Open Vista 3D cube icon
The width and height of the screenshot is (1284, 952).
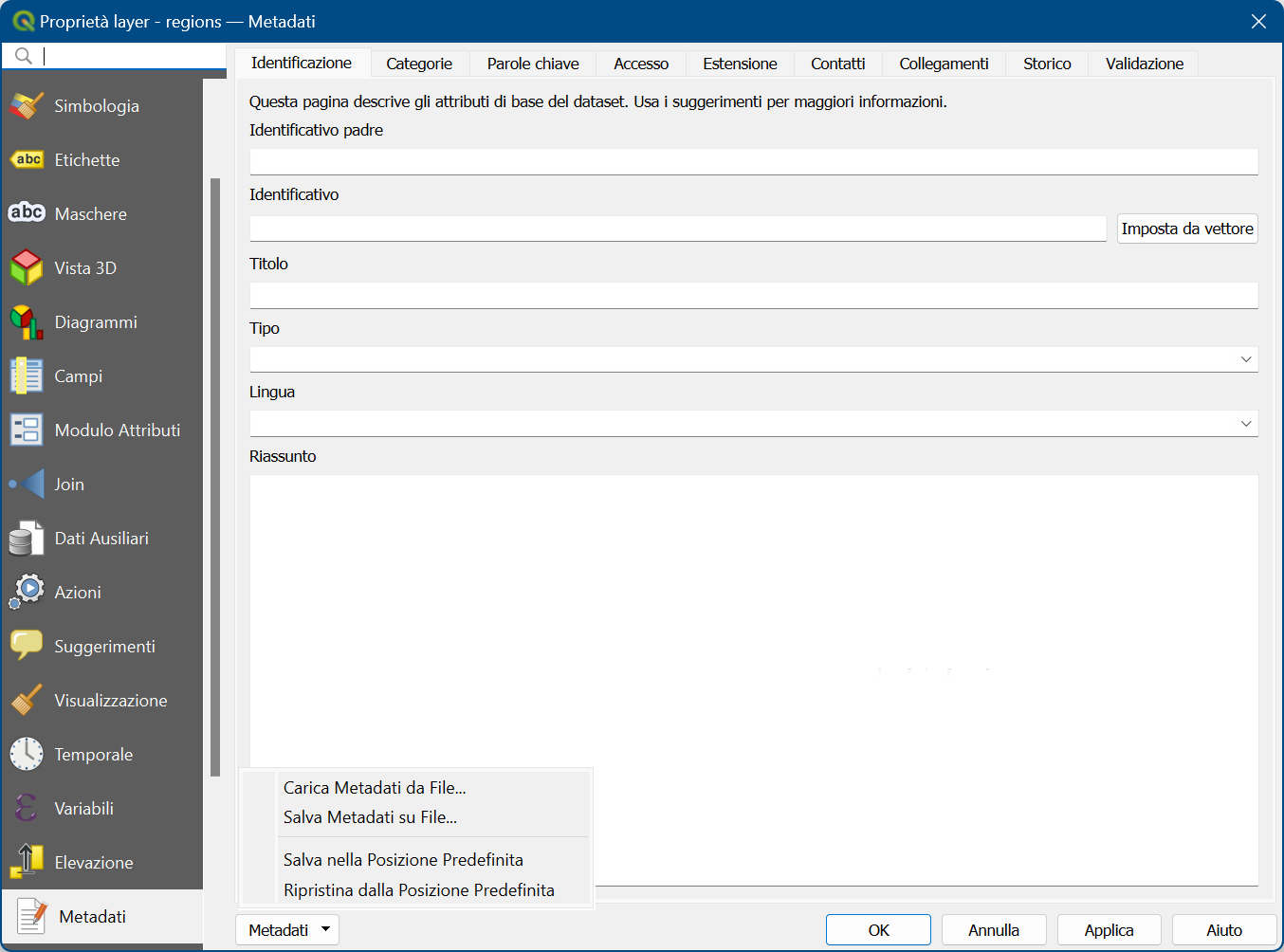pyautogui.click(x=27, y=267)
